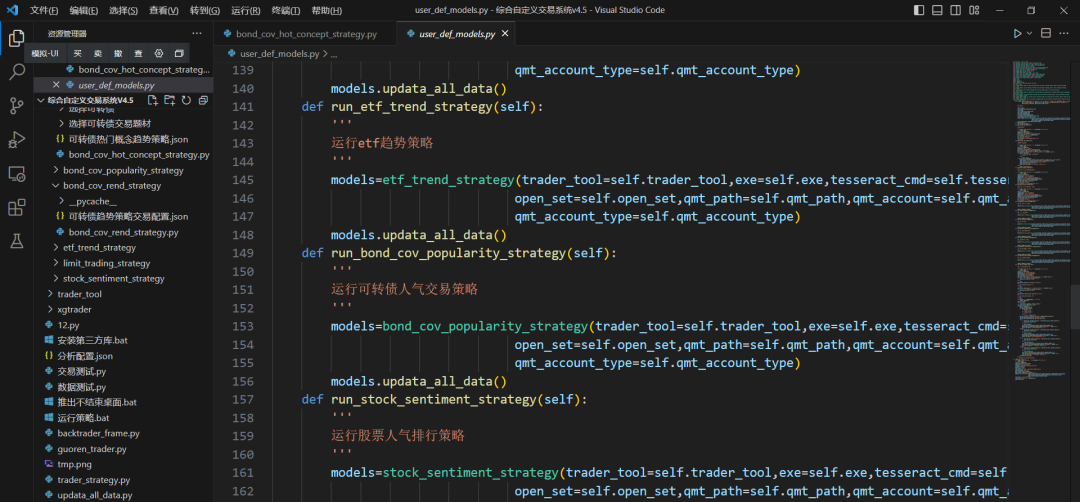
Task: Expand the limit_trading_strategy folder
Action: pos(106,263)
